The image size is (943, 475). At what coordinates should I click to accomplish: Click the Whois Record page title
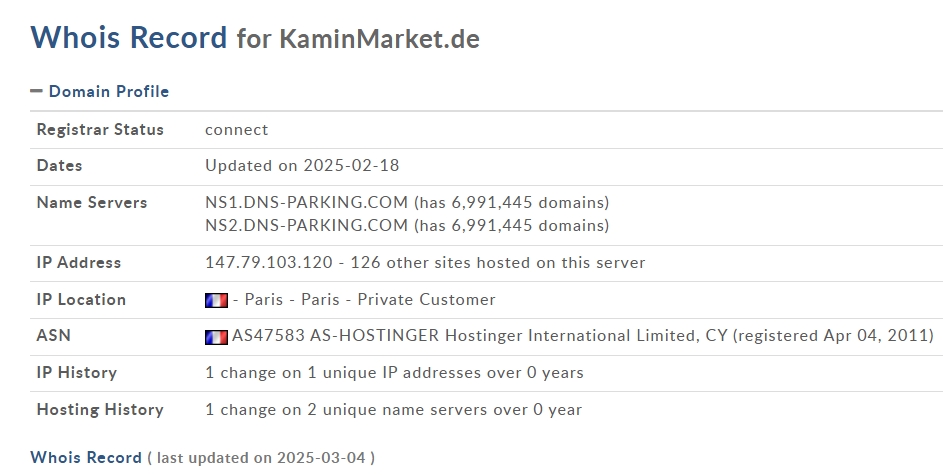(x=129, y=37)
